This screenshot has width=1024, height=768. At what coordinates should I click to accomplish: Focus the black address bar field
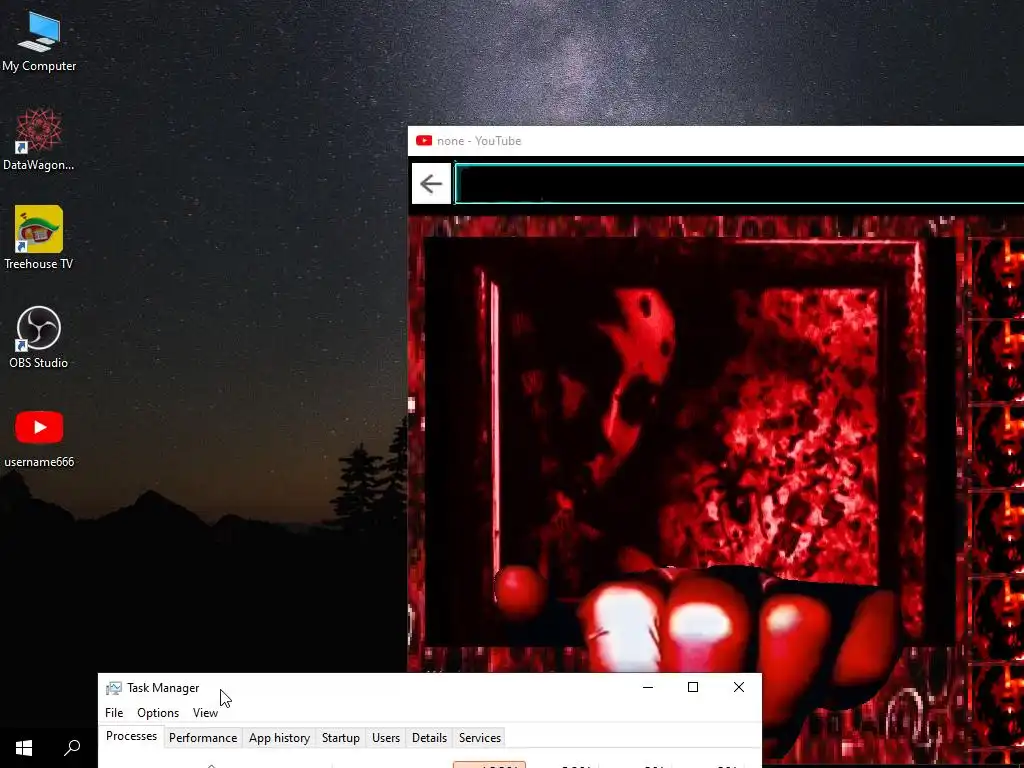[x=739, y=184]
